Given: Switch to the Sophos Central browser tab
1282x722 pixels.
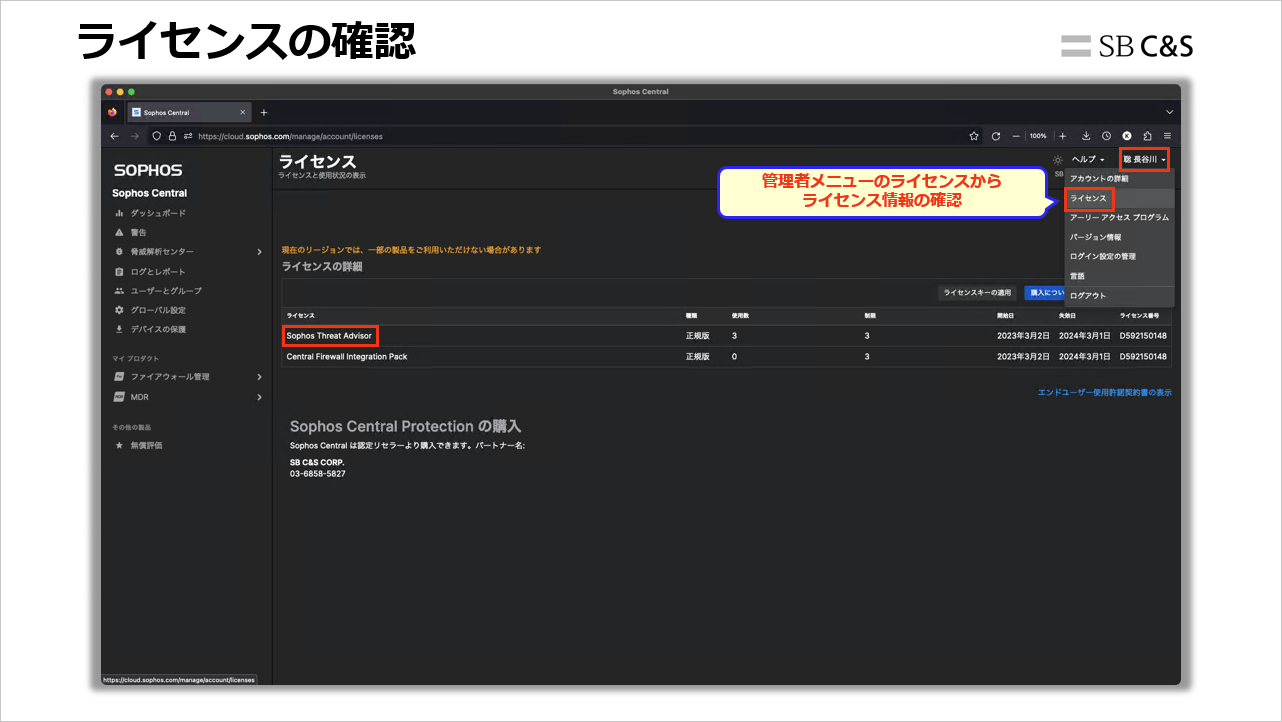Looking at the screenshot, I should [x=189, y=112].
